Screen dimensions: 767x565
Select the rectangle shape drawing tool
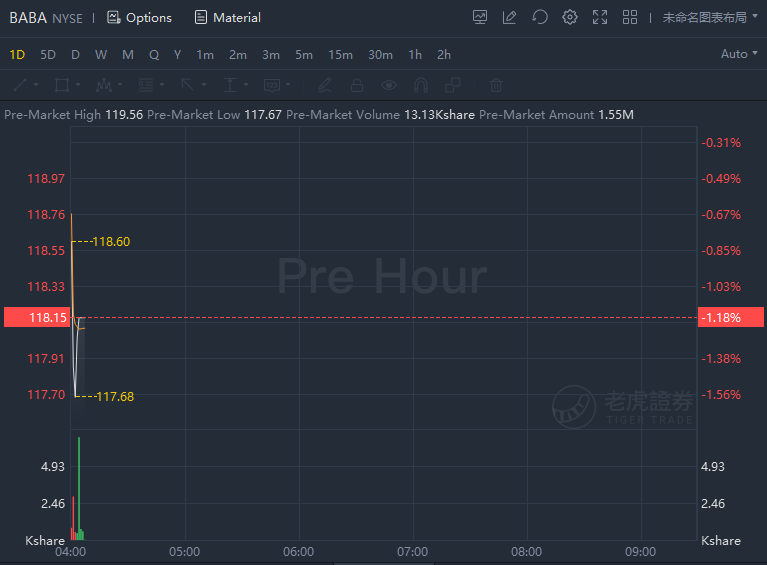coord(62,85)
